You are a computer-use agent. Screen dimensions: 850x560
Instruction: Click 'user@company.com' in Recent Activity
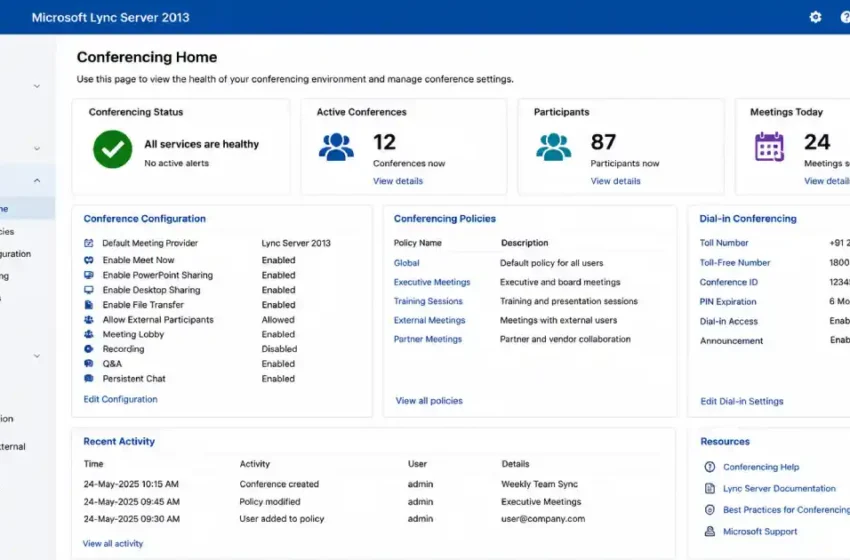(543, 519)
